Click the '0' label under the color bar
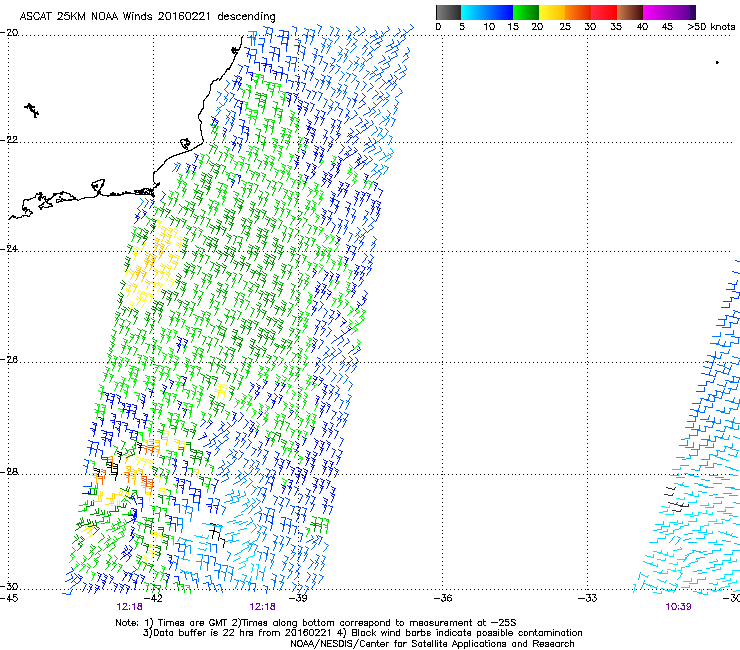Viewport: 740px width, 650px height. coord(438,27)
